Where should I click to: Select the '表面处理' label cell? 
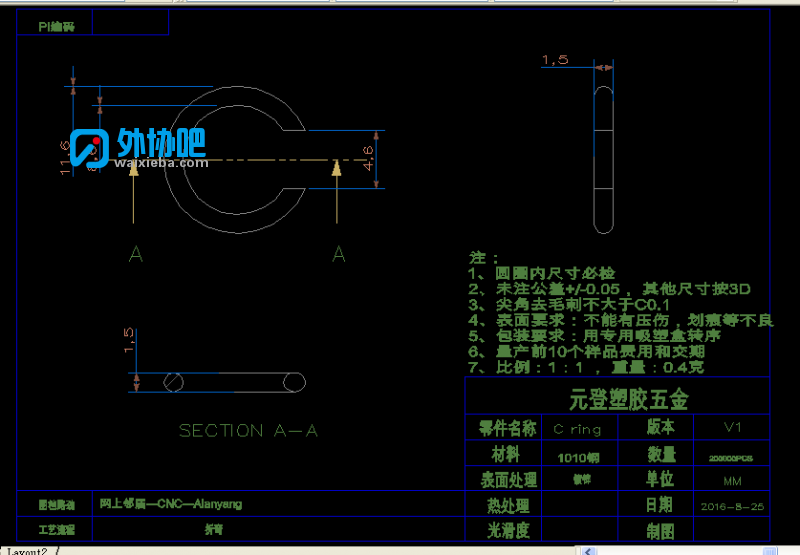509,480
